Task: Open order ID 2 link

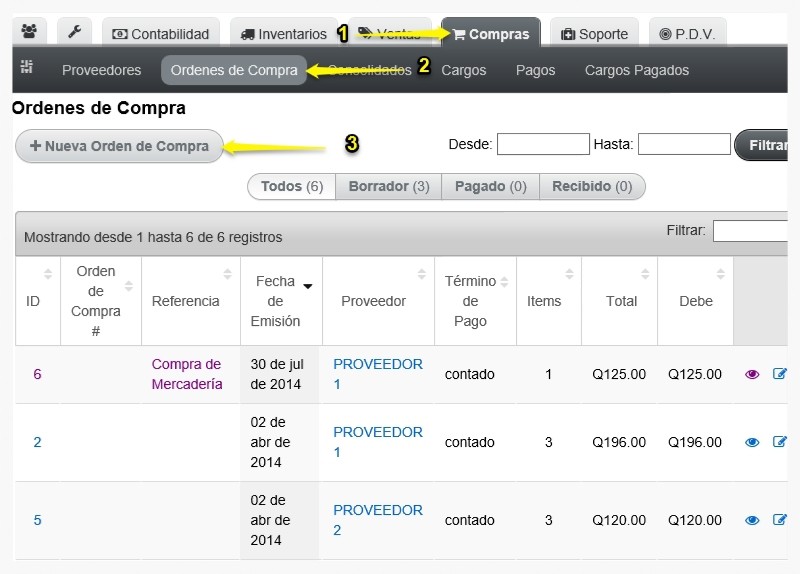Action: point(37,442)
